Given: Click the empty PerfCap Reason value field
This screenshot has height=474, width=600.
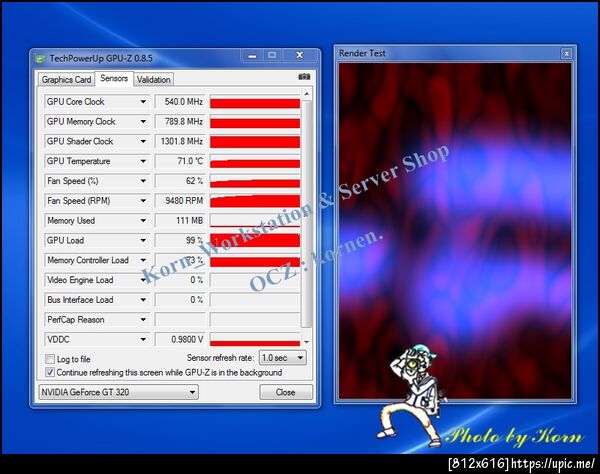Looking at the screenshot, I should pos(180,320).
